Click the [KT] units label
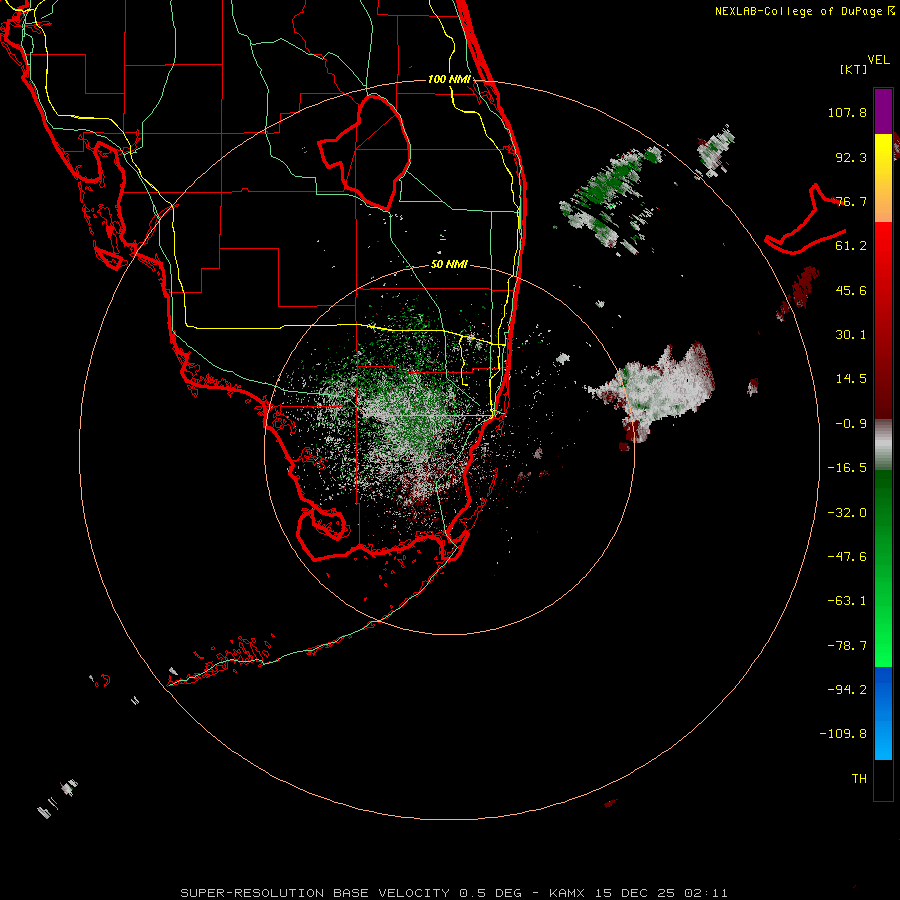The width and height of the screenshot is (900, 900). tap(854, 69)
